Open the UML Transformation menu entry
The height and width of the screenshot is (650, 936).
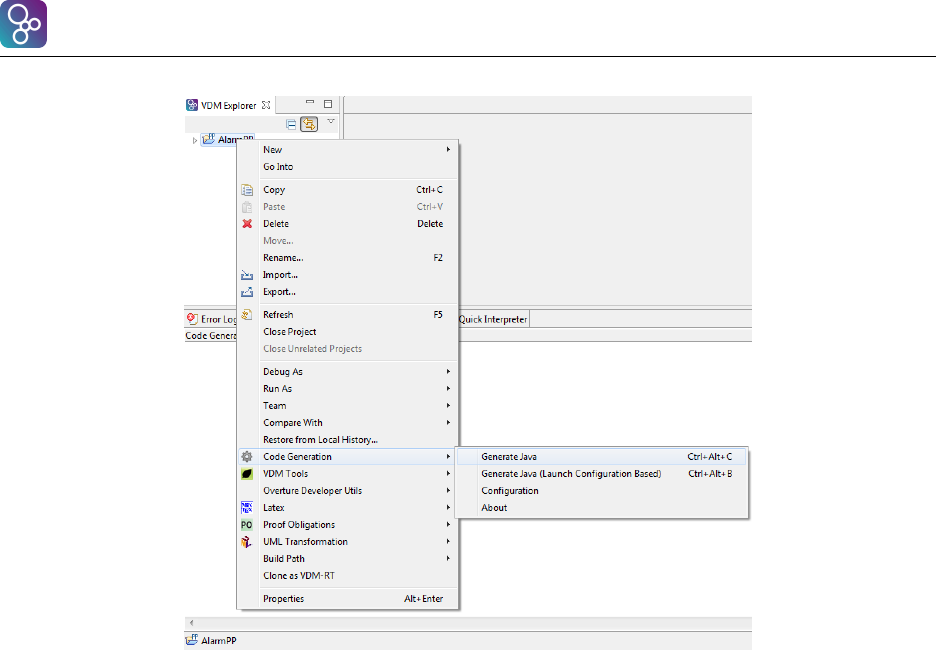(348, 542)
